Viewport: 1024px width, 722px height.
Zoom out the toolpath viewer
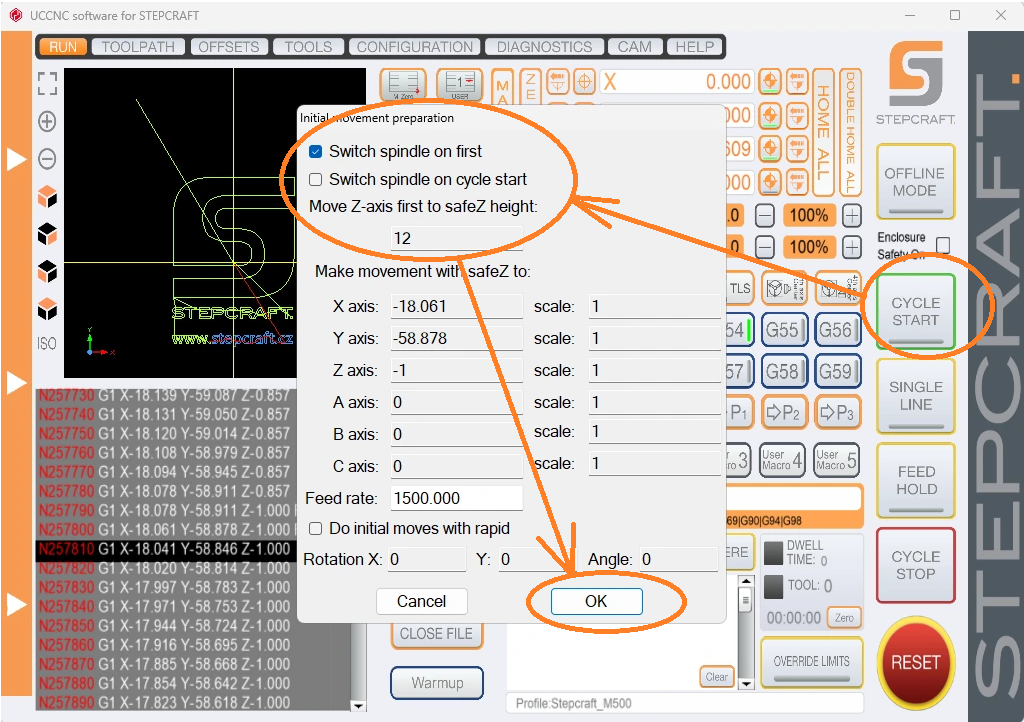click(x=47, y=159)
